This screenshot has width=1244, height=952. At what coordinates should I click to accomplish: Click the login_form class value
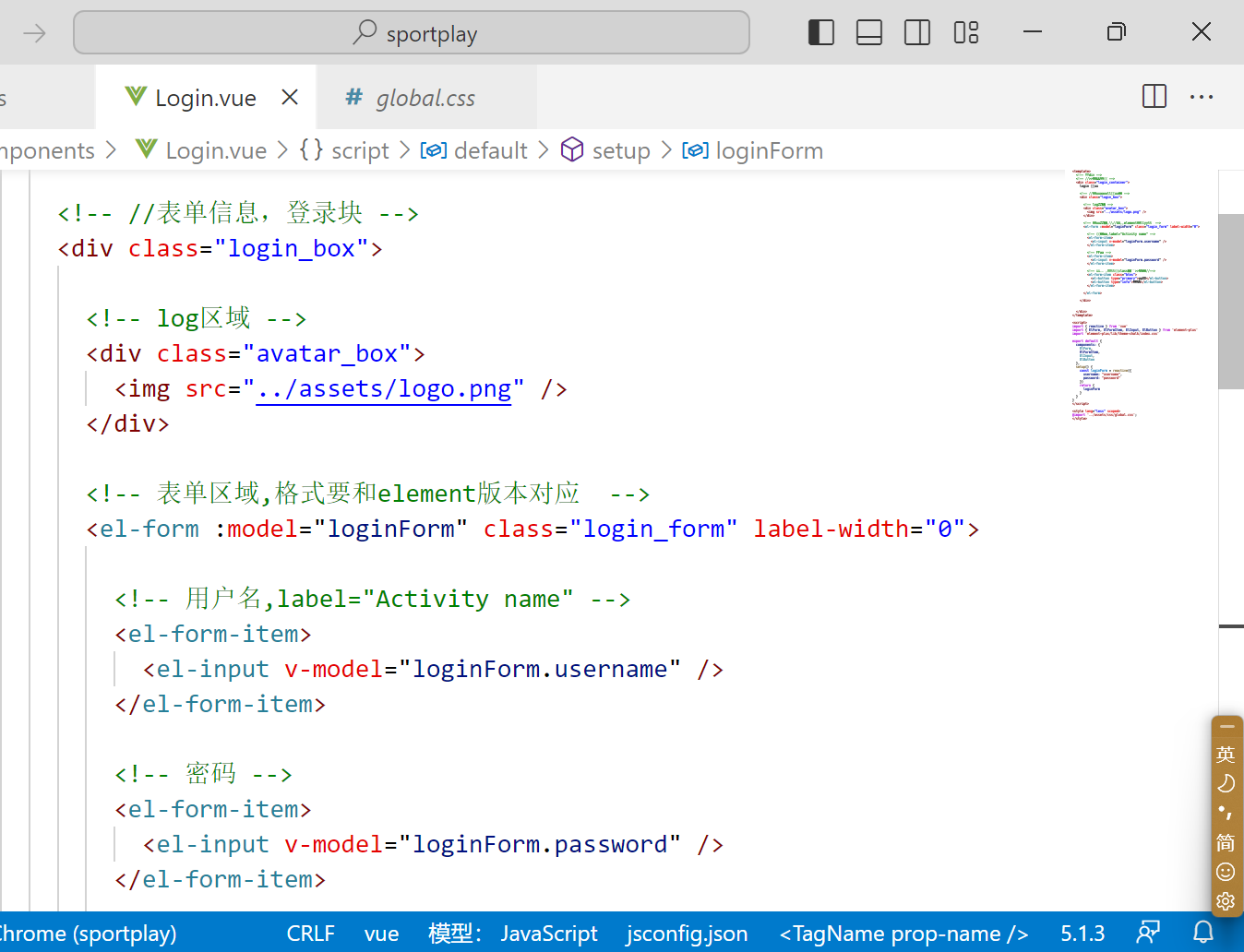pyautogui.click(x=653, y=530)
